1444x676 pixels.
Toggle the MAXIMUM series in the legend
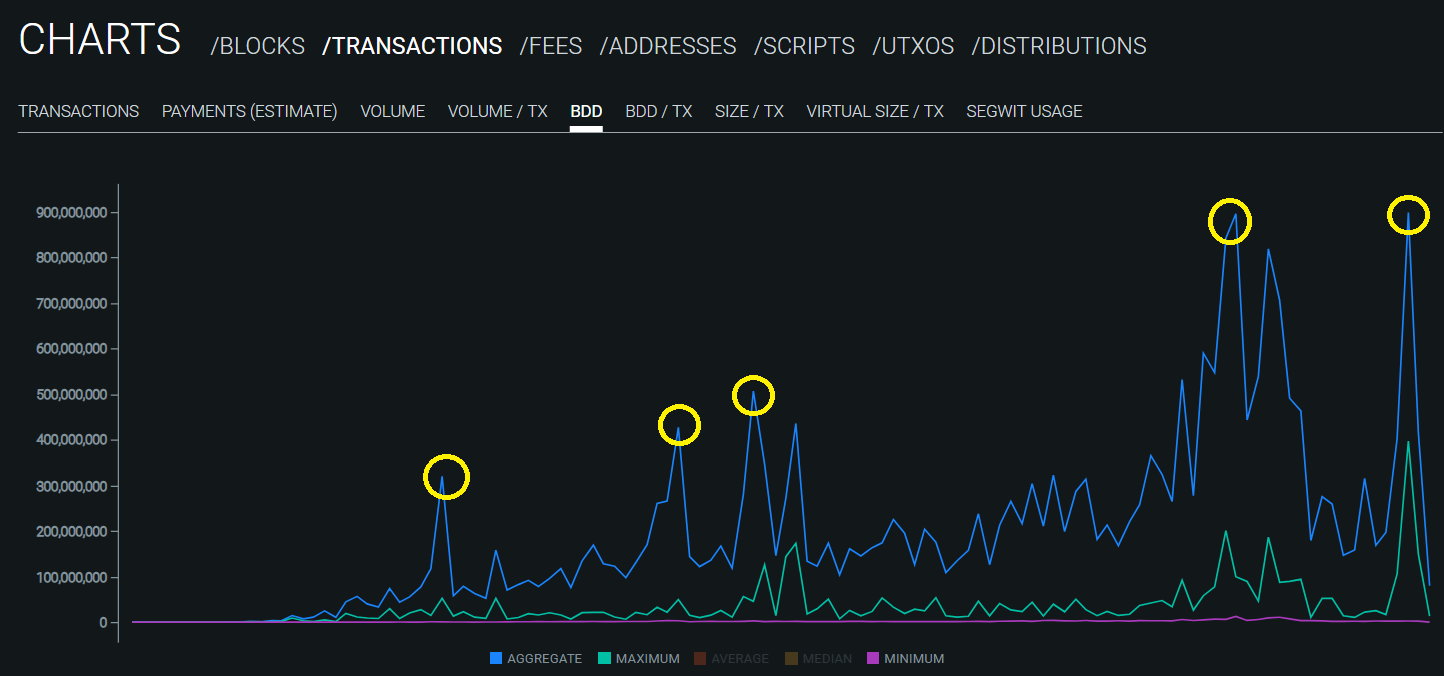638,659
